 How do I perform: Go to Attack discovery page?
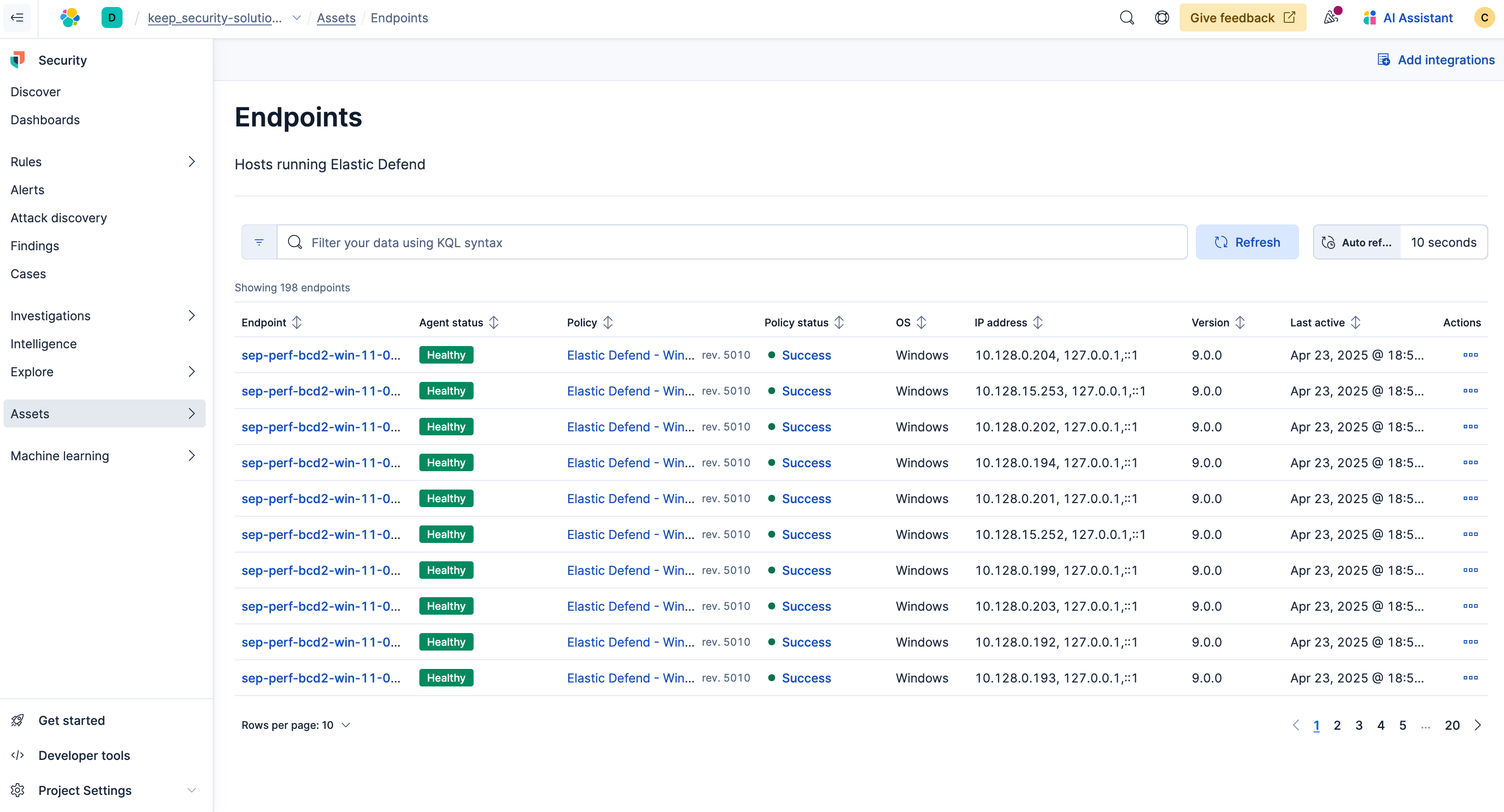58,218
